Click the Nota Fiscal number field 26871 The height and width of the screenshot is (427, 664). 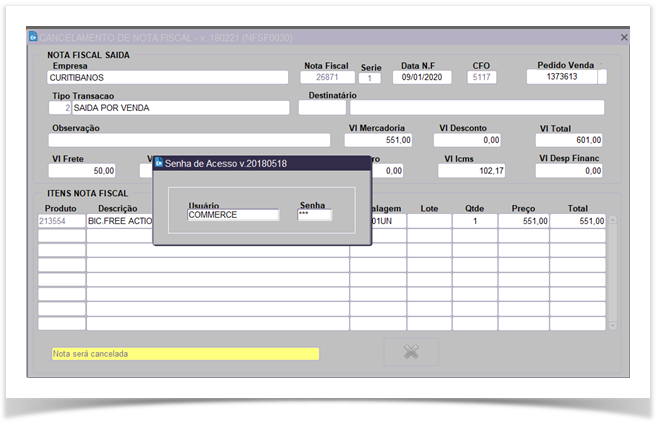327,77
